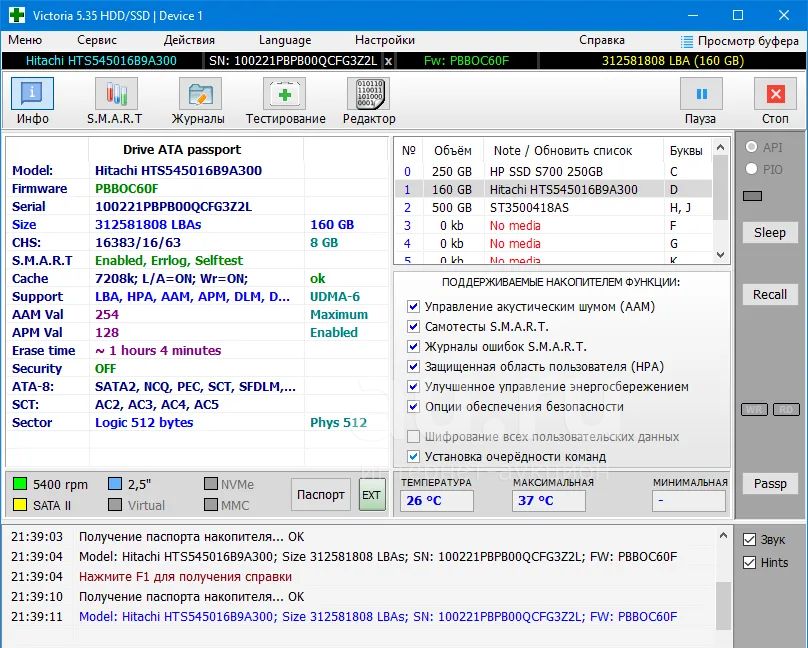Click the Recall button

(x=770, y=295)
